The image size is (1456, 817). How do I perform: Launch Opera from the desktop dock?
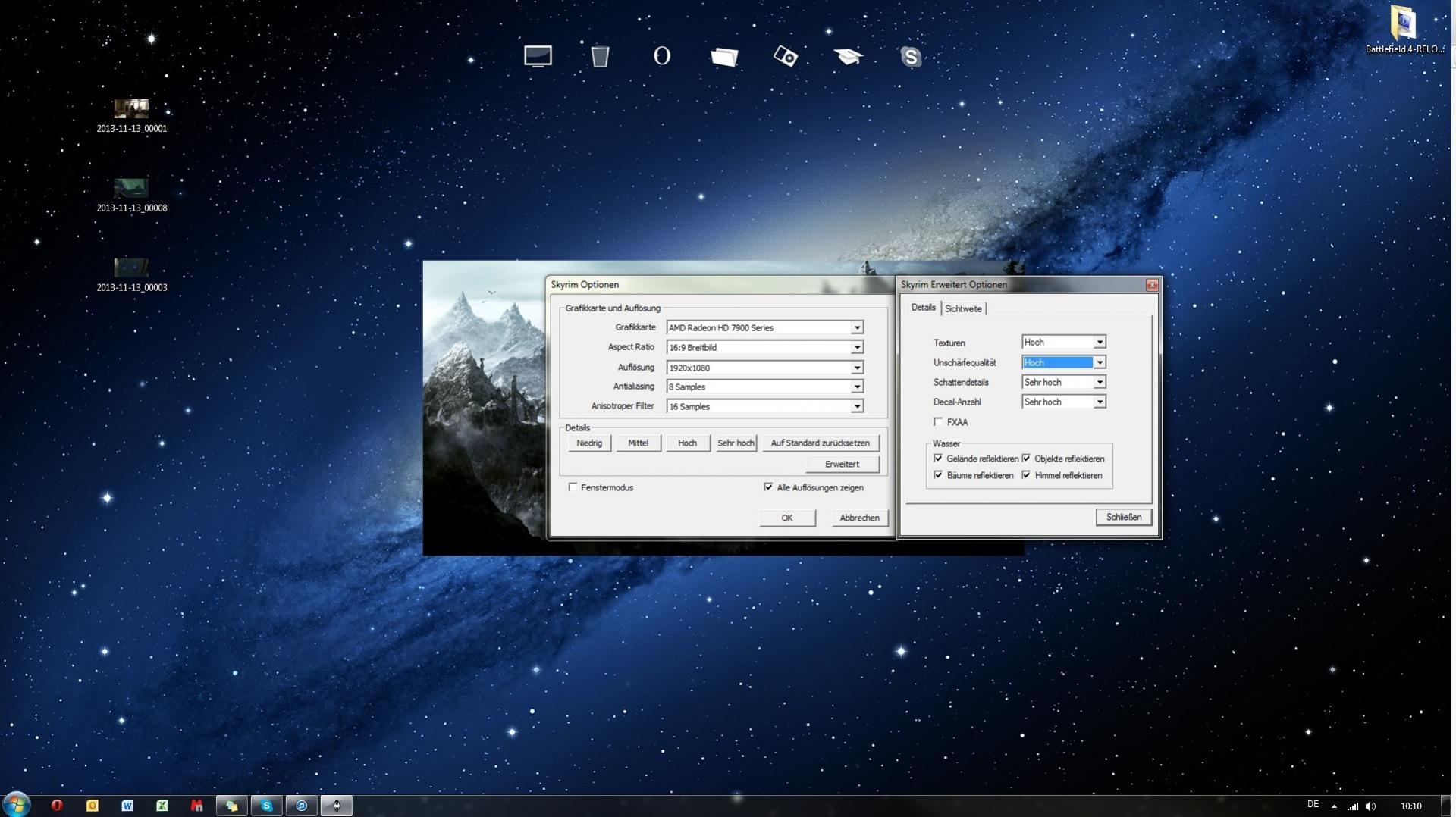pyautogui.click(x=662, y=56)
